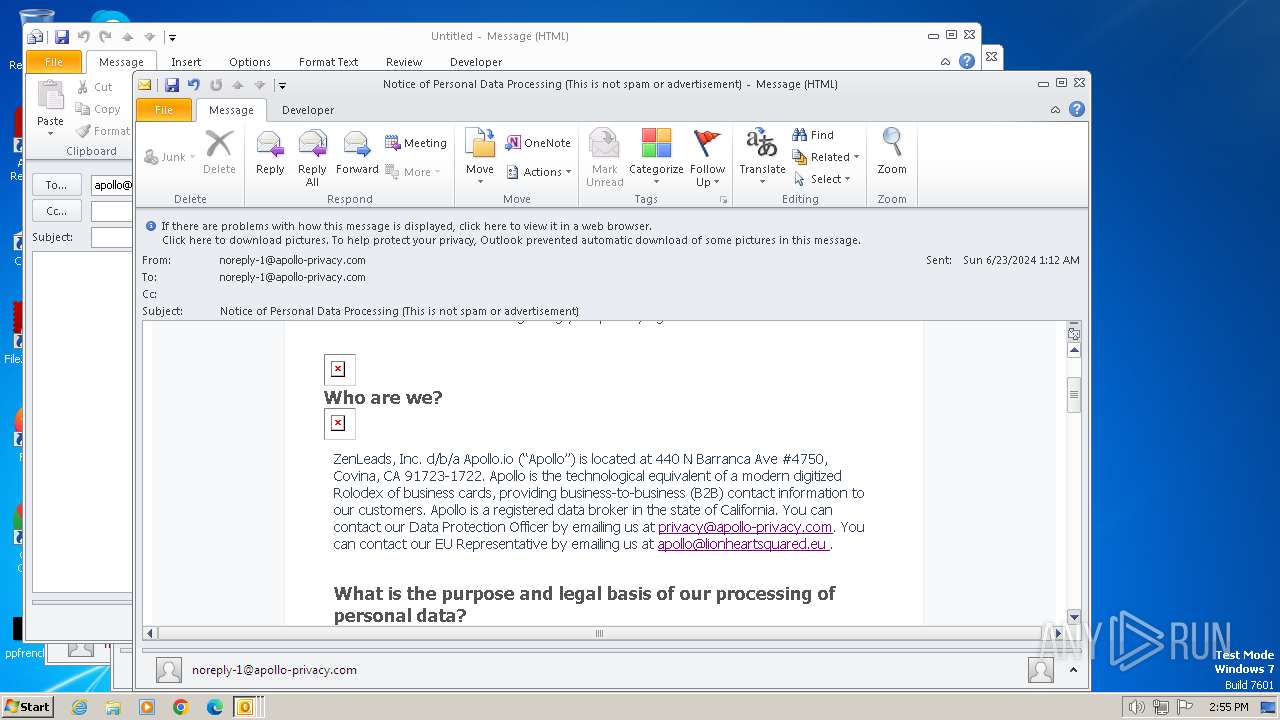Open the More respond options
1280x720 pixels.
click(x=413, y=172)
